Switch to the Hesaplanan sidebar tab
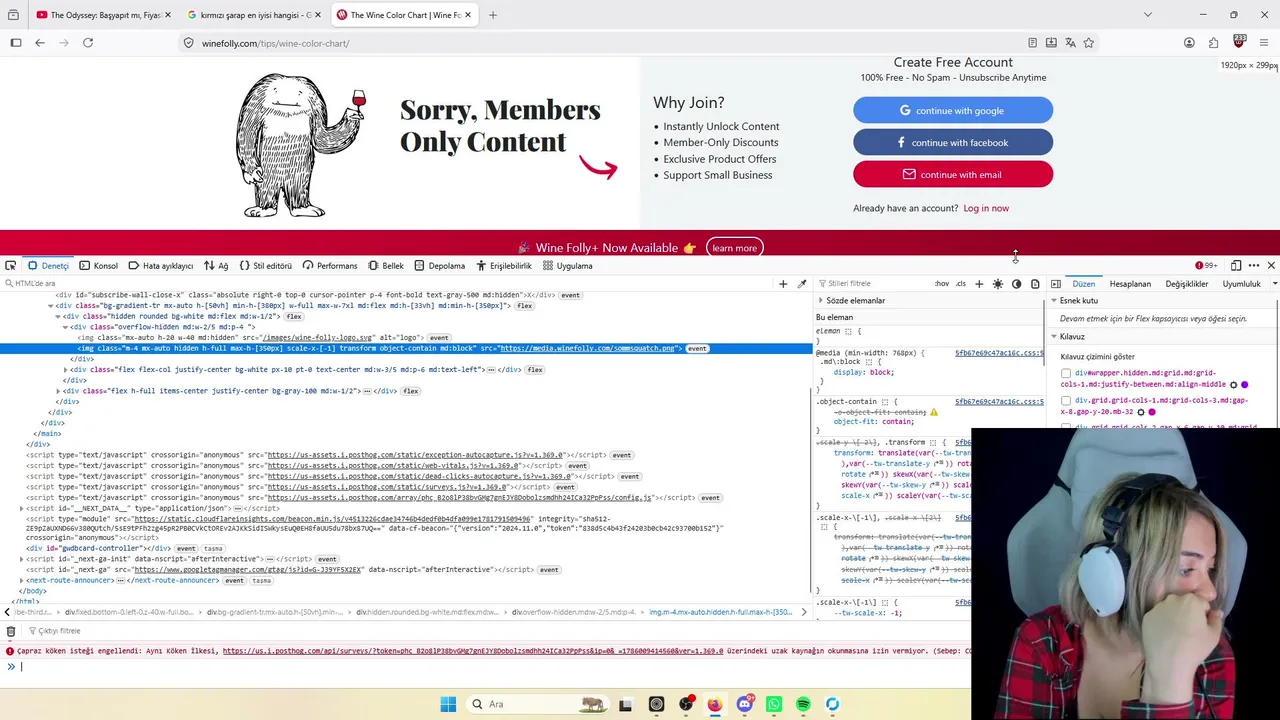 [1130, 284]
